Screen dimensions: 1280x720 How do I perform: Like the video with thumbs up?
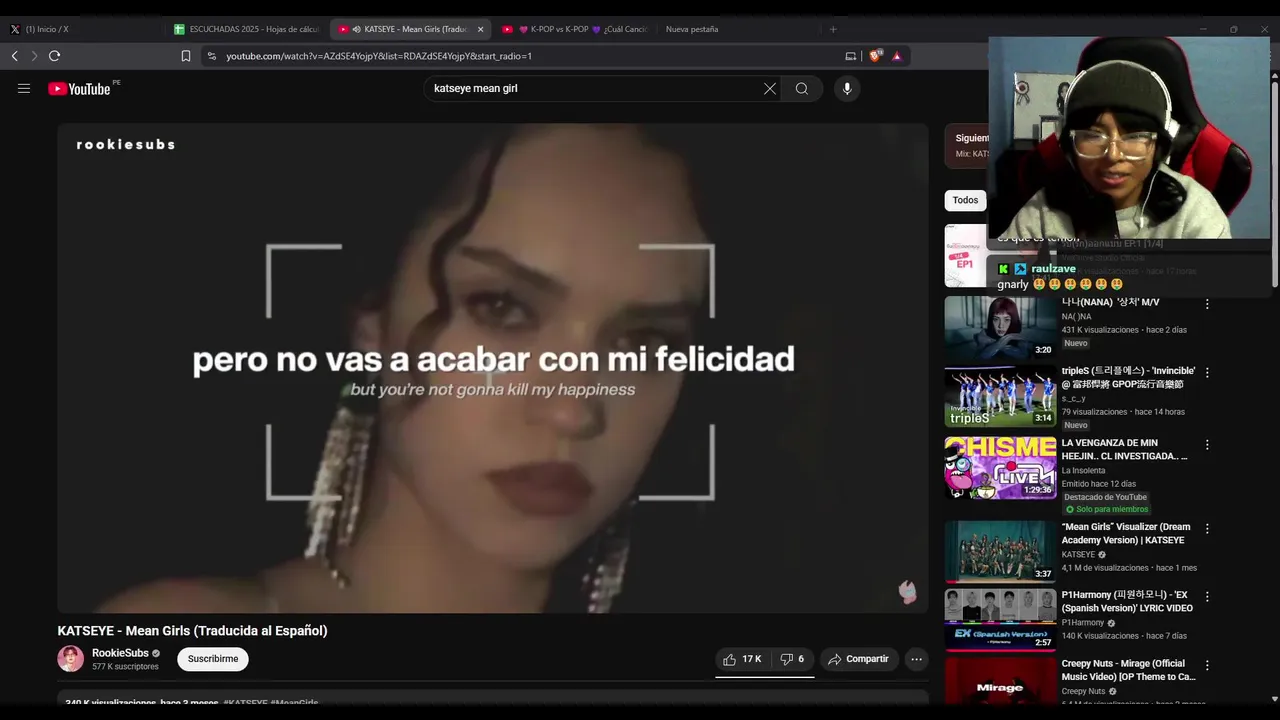742,659
